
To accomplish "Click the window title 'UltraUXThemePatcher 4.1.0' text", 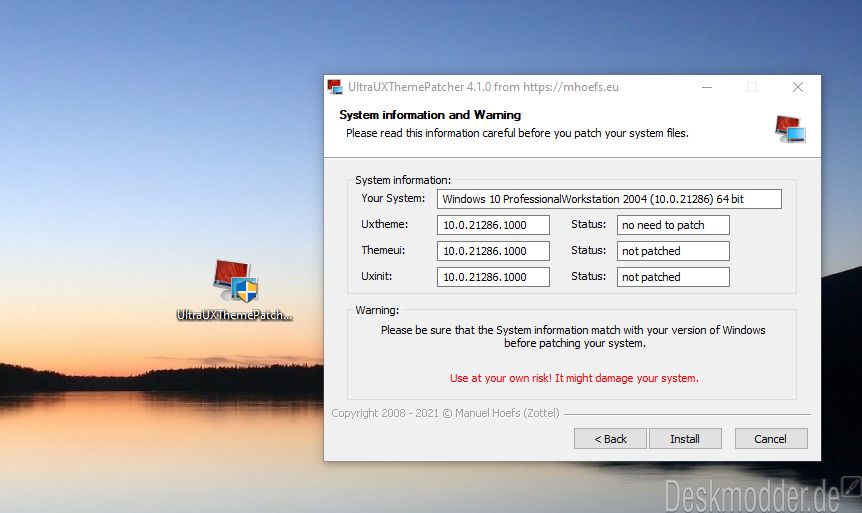I will click(x=483, y=87).
